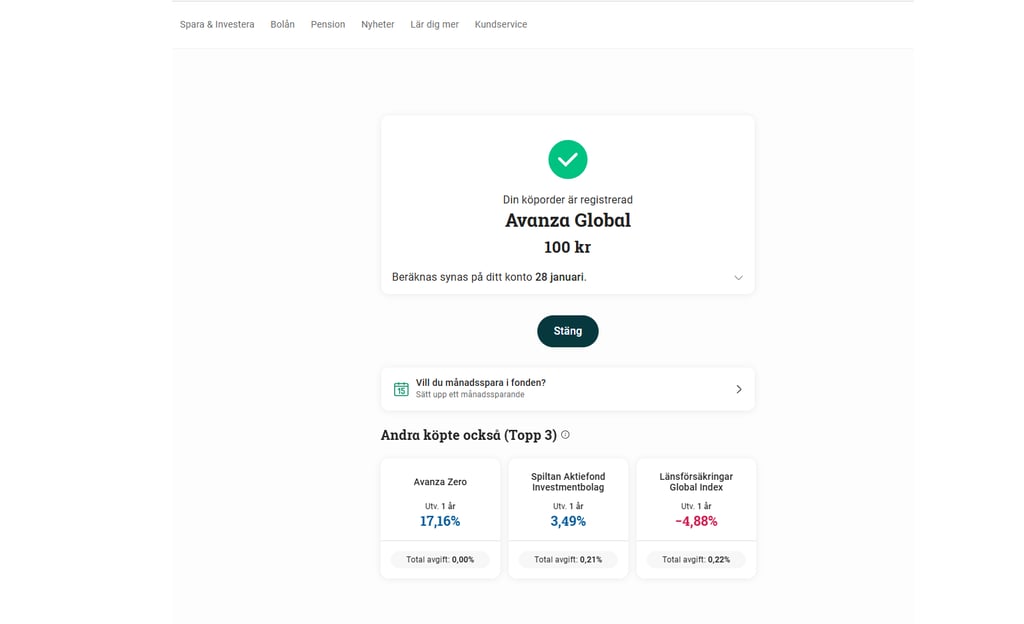Open the Lär dig mer menu
The height and width of the screenshot is (624, 1024).
click(434, 24)
